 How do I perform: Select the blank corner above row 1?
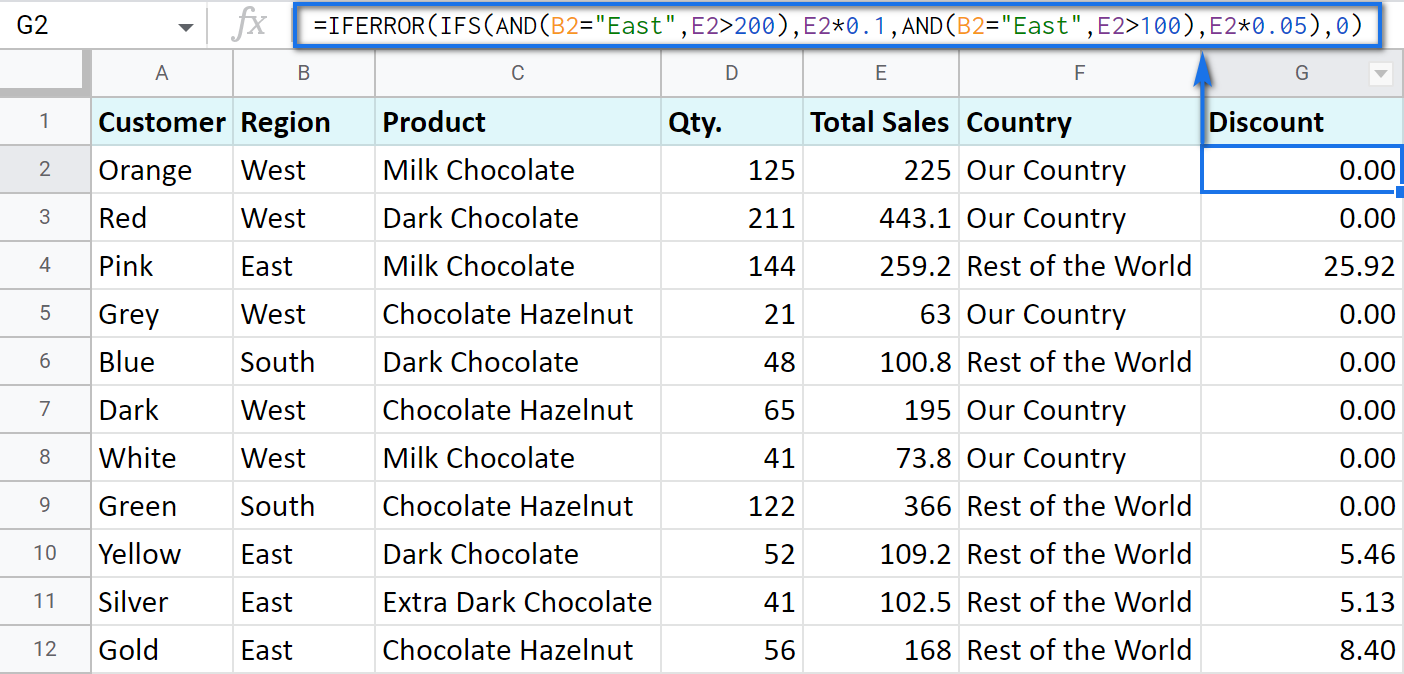click(x=45, y=73)
